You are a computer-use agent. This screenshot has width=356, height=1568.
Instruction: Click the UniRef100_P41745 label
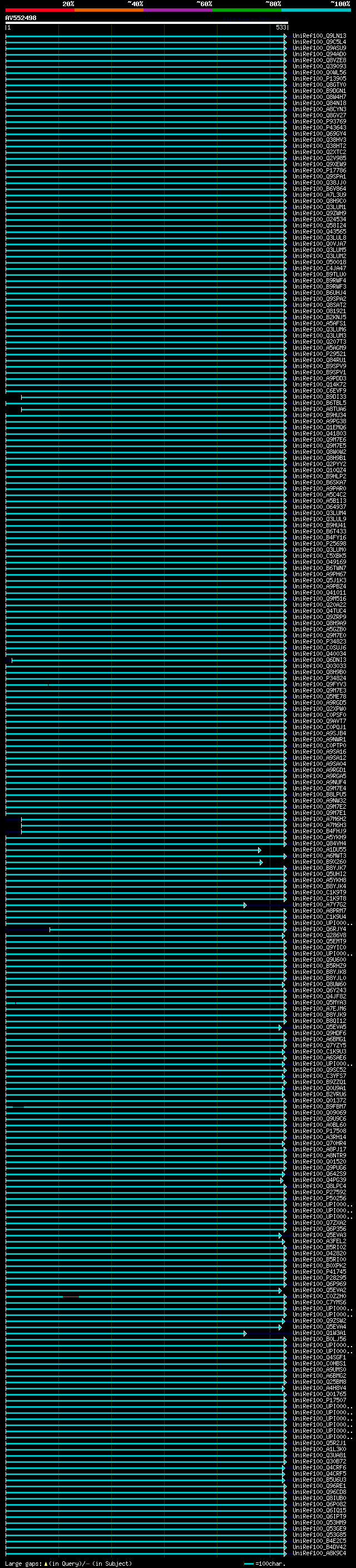[319, 1272]
